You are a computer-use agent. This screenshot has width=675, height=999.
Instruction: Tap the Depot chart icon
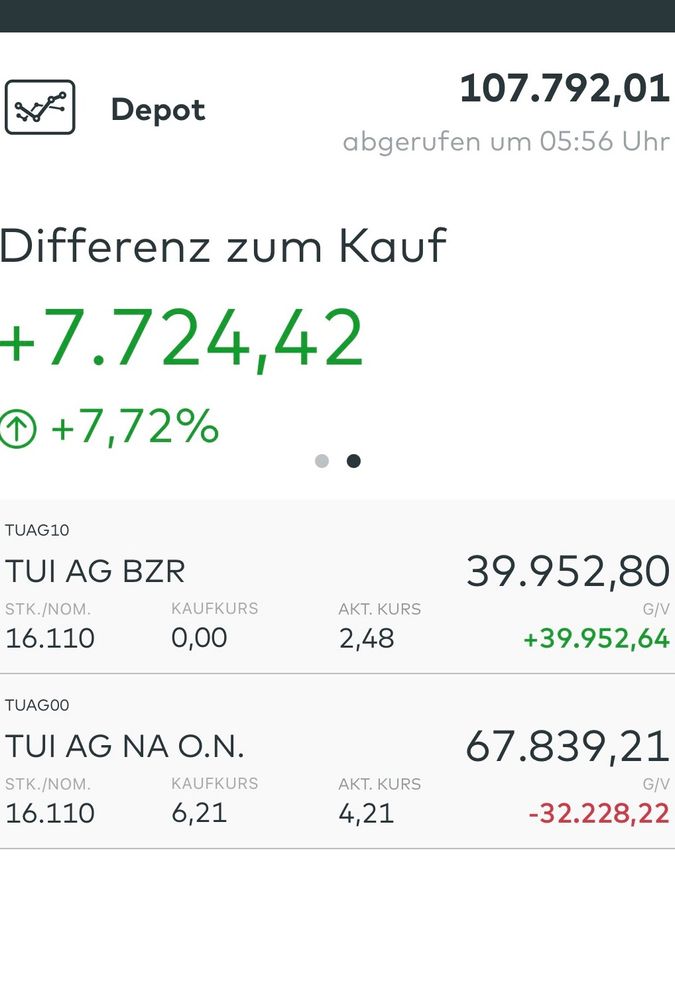[40, 108]
